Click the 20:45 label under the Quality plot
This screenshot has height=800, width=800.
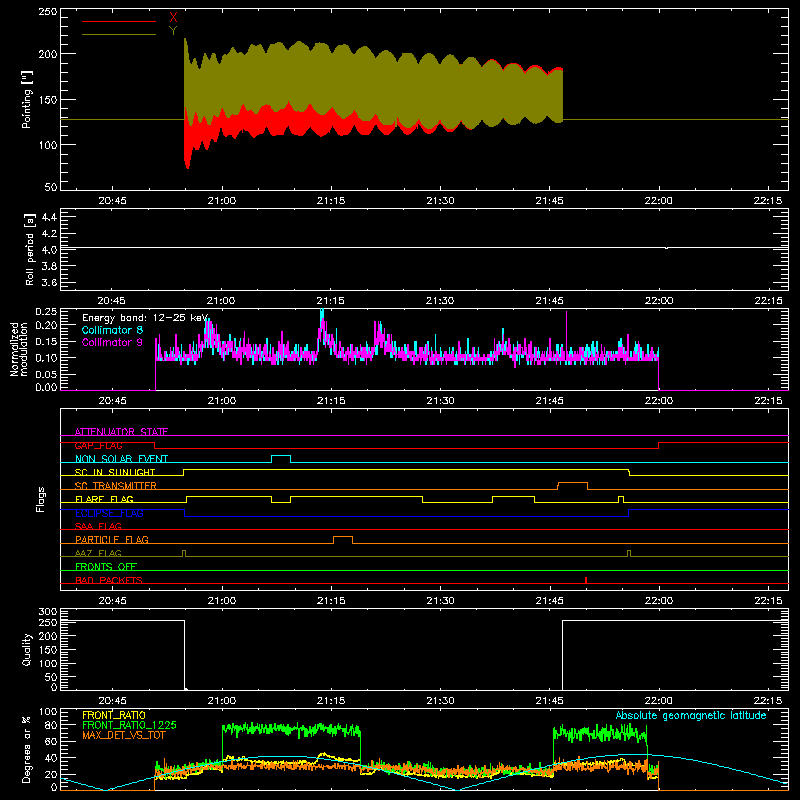tap(112, 701)
